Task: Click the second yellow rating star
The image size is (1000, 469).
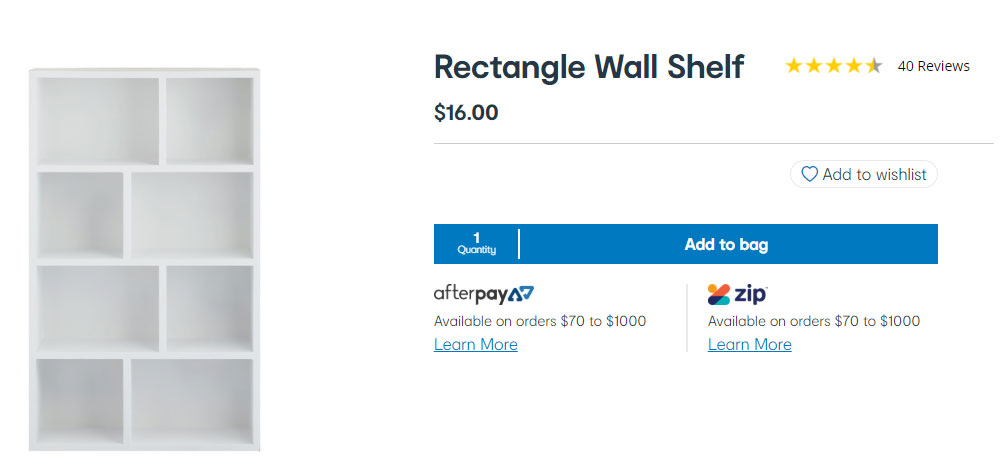Action: click(x=814, y=66)
